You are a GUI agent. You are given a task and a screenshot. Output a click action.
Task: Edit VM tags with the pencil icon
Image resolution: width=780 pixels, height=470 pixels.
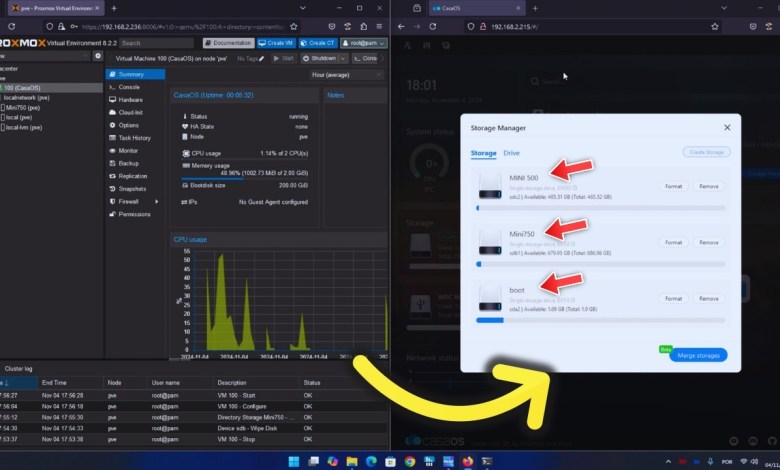262,59
